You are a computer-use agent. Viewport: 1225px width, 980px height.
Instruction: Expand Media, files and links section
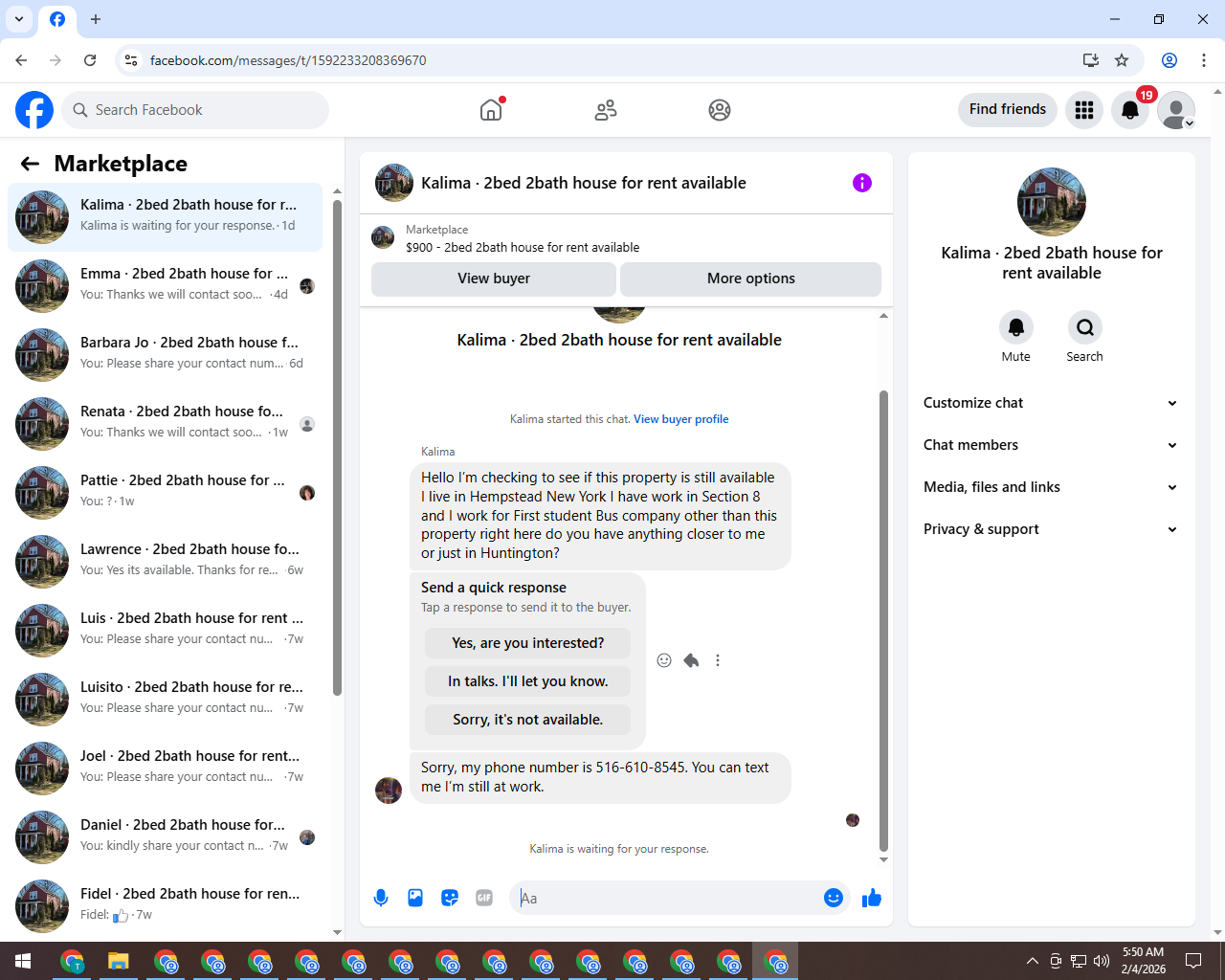1051,487
